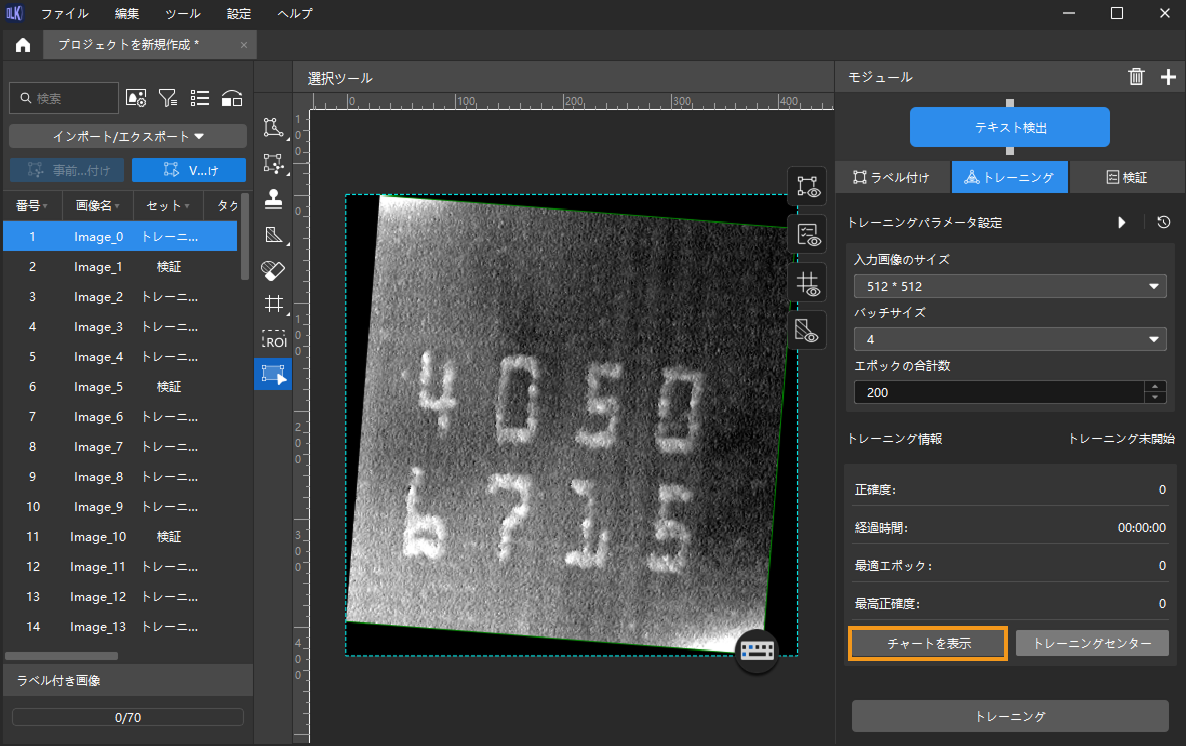Toggle result list visibility on canvas
Screen dimensions: 1186x746
[x=807, y=235]
